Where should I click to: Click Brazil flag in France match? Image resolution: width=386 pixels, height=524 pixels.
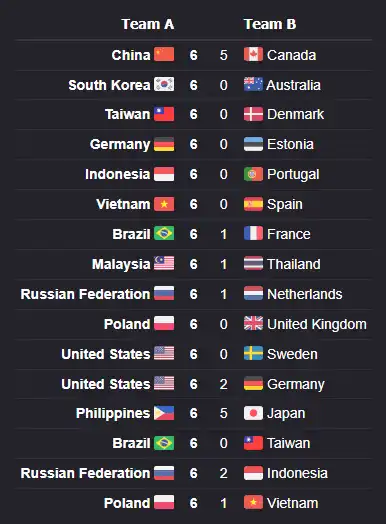[164, 234]
